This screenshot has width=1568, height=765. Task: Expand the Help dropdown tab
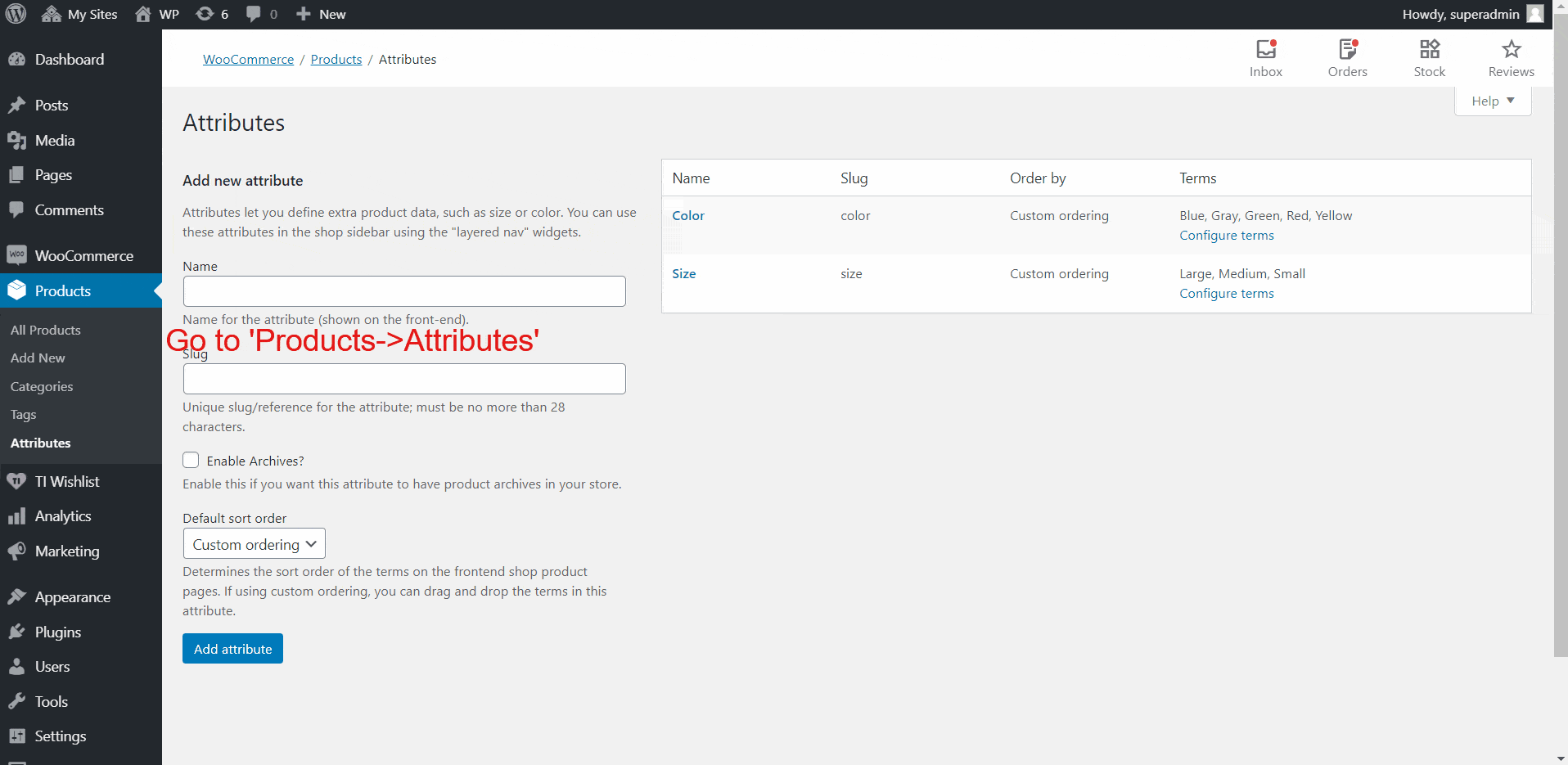point(1493,101)
